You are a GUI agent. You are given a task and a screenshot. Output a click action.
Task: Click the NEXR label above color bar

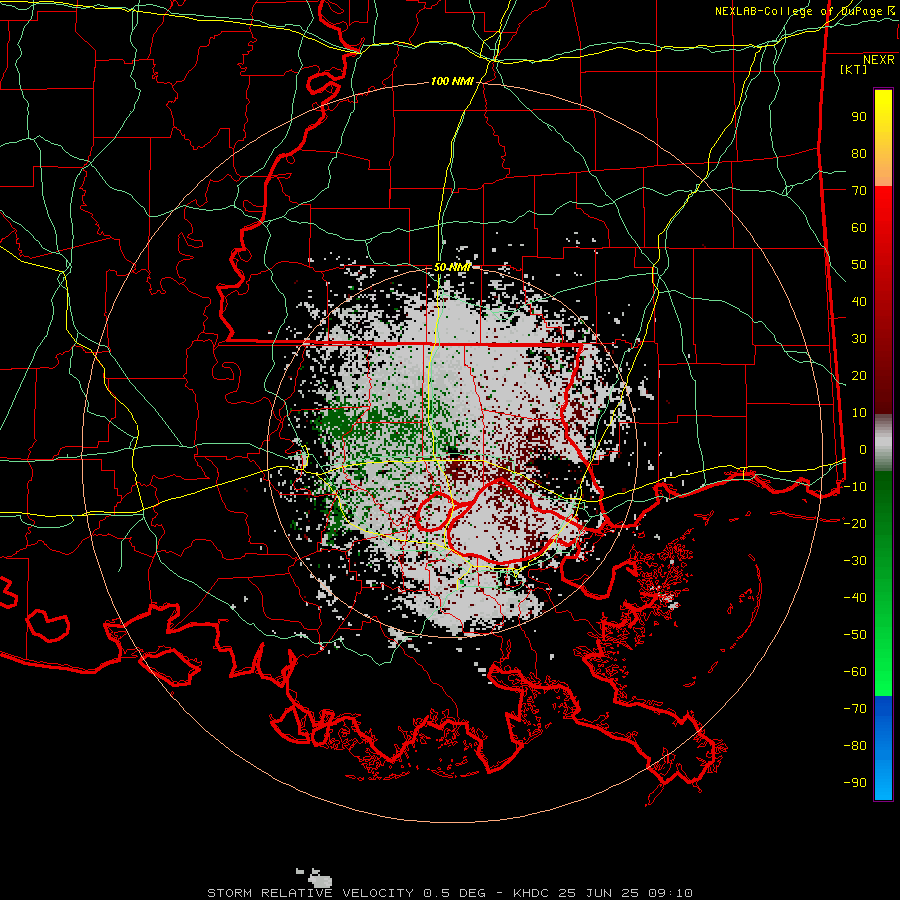(878, 60)
